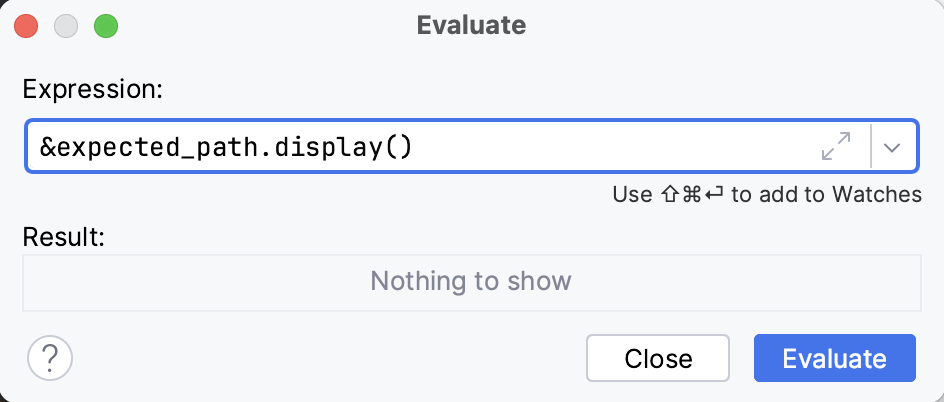The height and width of the screenshot is (402, 944).
Task: Click the "Result:" label
Action: tap(64, 237)
